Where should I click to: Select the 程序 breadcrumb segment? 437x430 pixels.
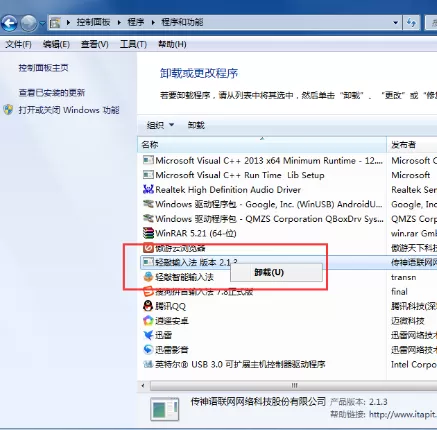(136, 22)
